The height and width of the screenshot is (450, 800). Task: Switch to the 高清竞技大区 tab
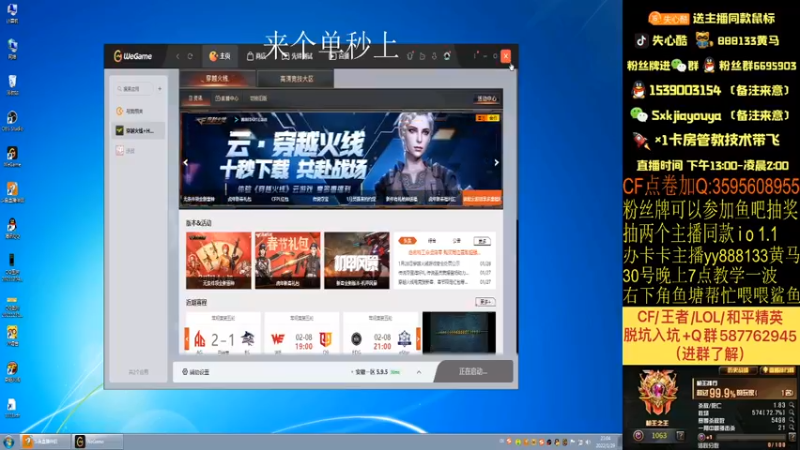[x=296, y=79]
